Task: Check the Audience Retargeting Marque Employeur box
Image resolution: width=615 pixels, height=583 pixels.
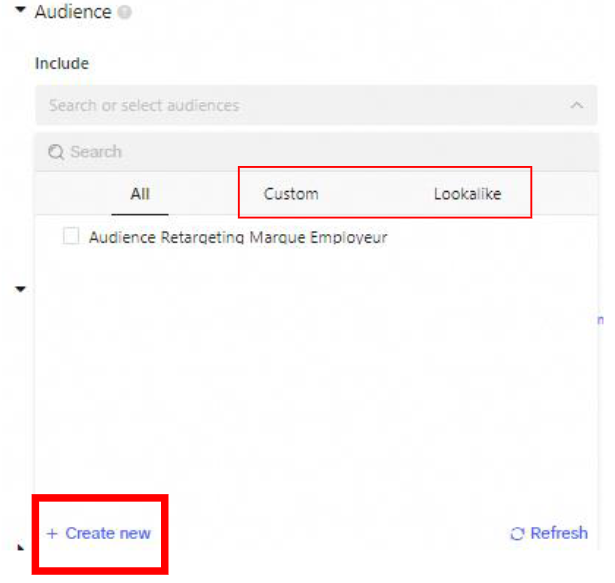Action: tap(71, 237)
